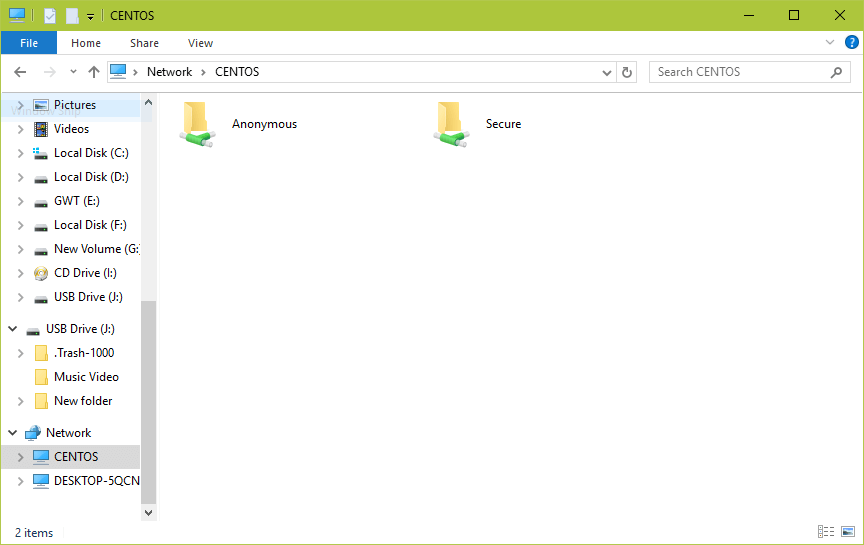Viewport: 864px width, 545px height.
Task: Collapse the Network tree node
Action: click(x=13, y=433)
